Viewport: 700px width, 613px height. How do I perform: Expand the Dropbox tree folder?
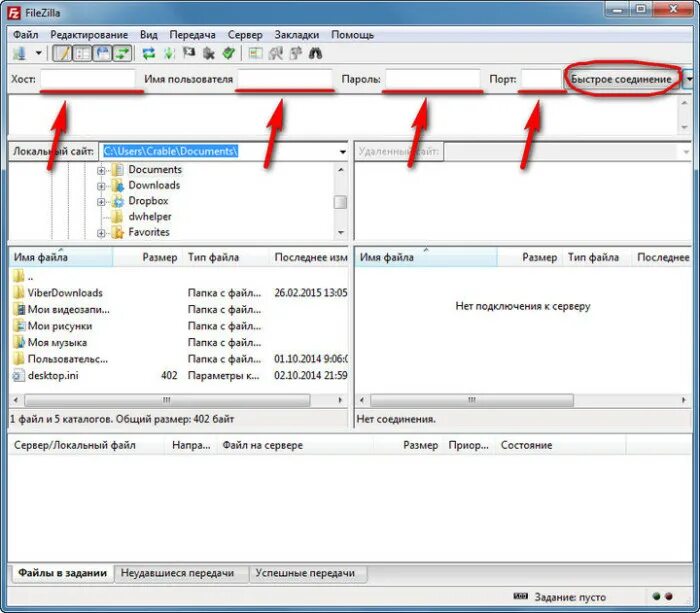coord(101,202)
